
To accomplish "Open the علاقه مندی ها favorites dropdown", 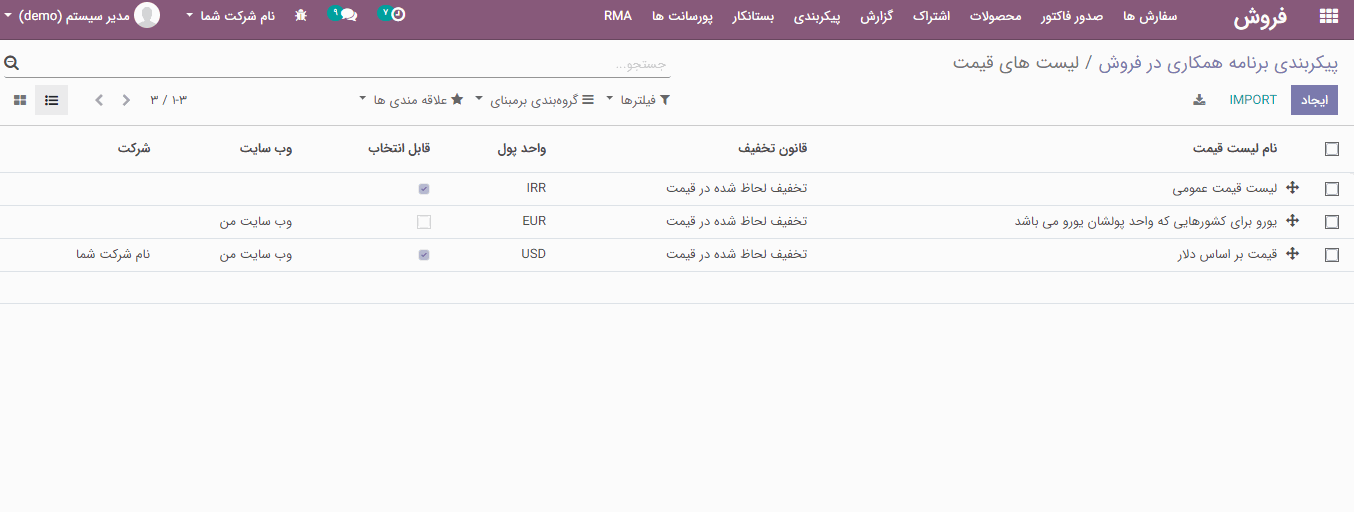I will (411, 100).
